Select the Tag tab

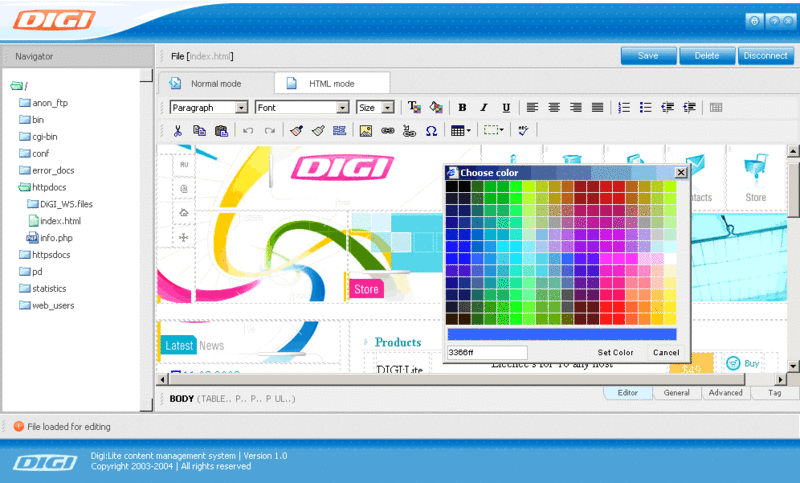(774, 393)
